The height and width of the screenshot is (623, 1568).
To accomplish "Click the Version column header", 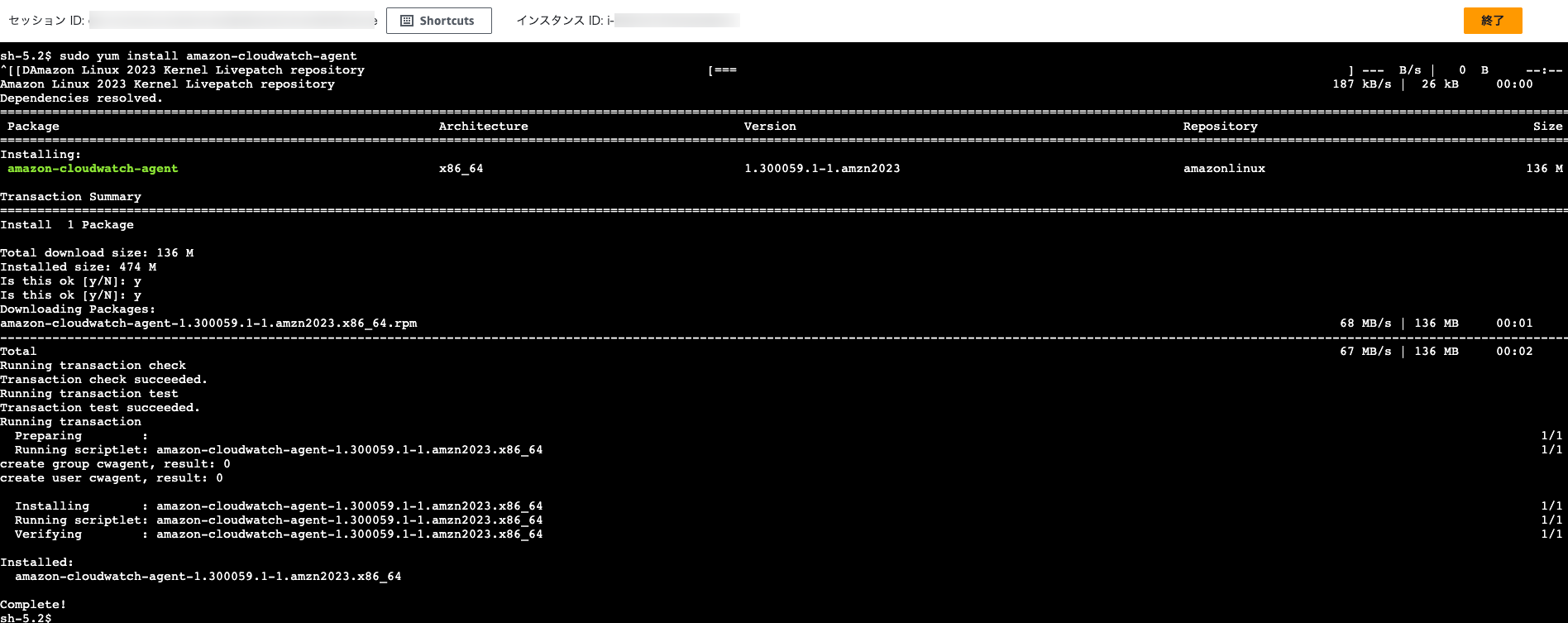I will click(770, 127).
